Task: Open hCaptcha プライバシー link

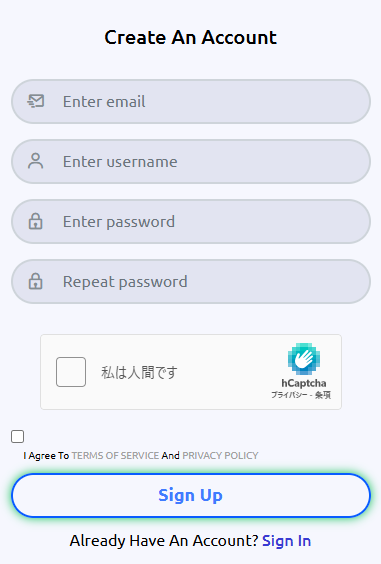Action: tap(289, 395)
